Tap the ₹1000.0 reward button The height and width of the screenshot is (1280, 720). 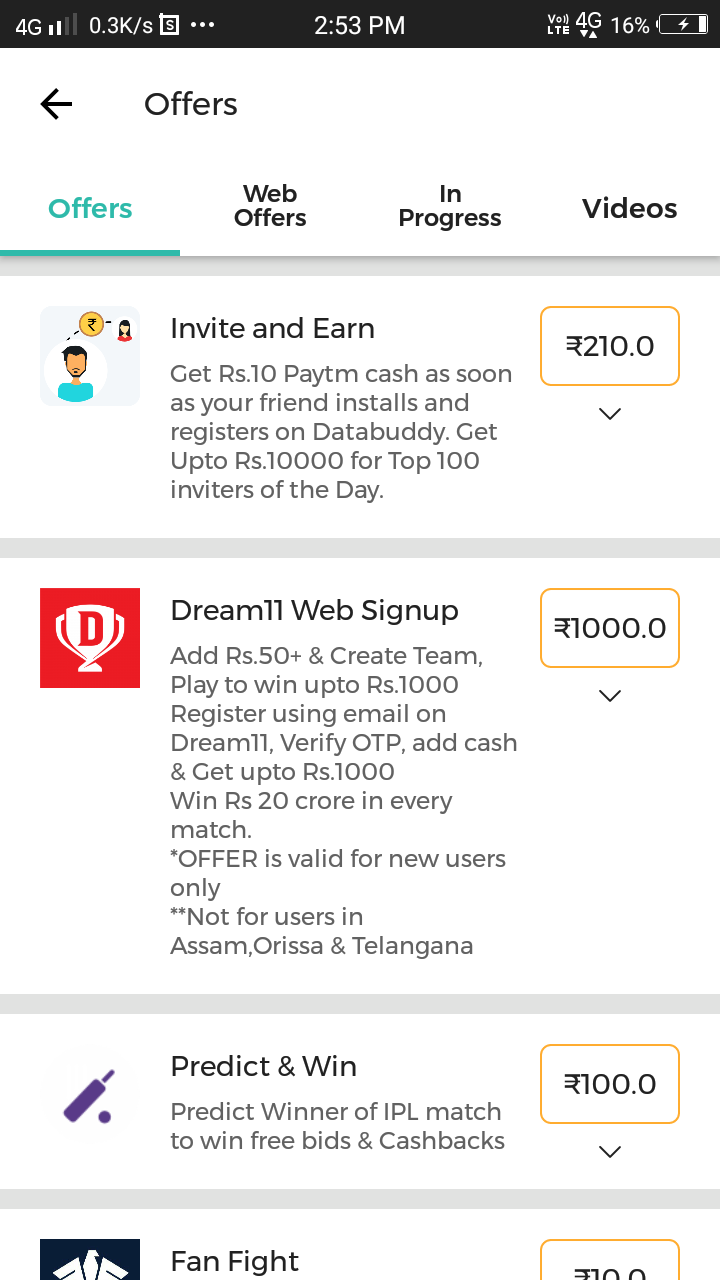(610, 628)
